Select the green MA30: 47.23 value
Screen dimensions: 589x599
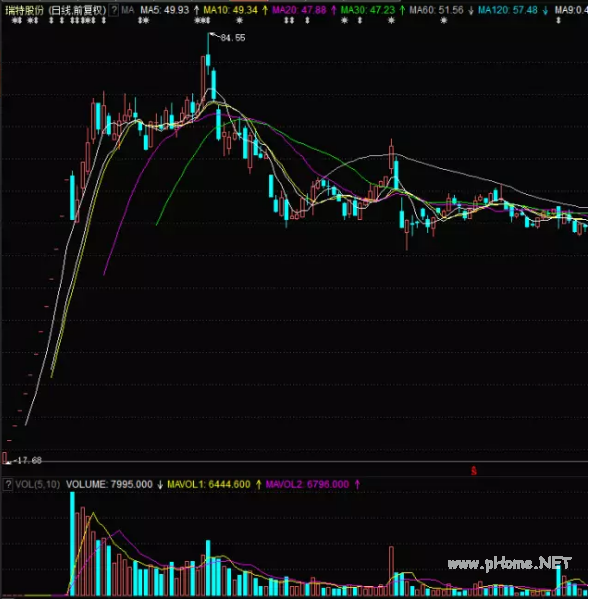pyautogui.click(x=368, y=10)
